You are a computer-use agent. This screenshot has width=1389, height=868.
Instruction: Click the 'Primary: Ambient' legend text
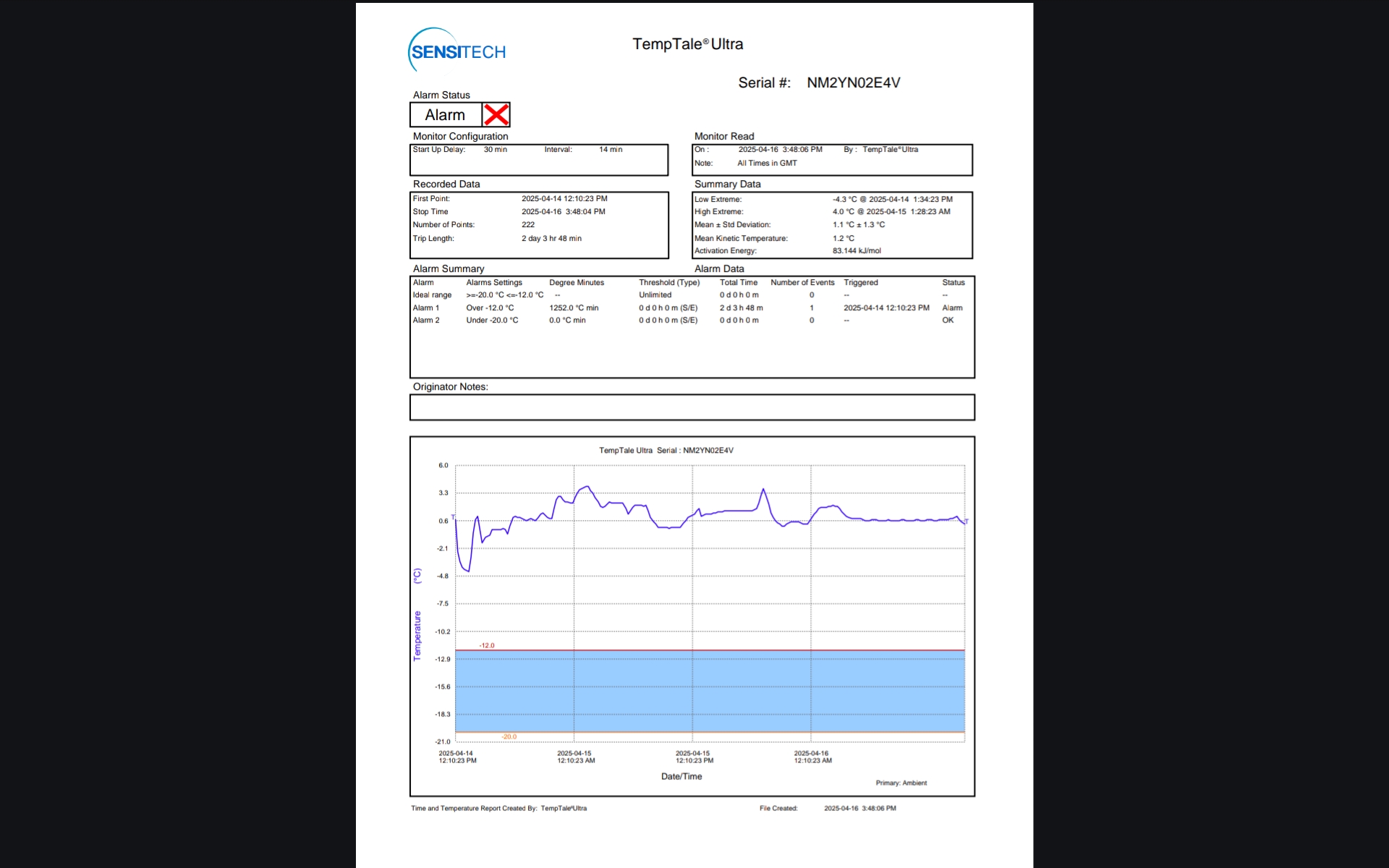pos(901,783)
